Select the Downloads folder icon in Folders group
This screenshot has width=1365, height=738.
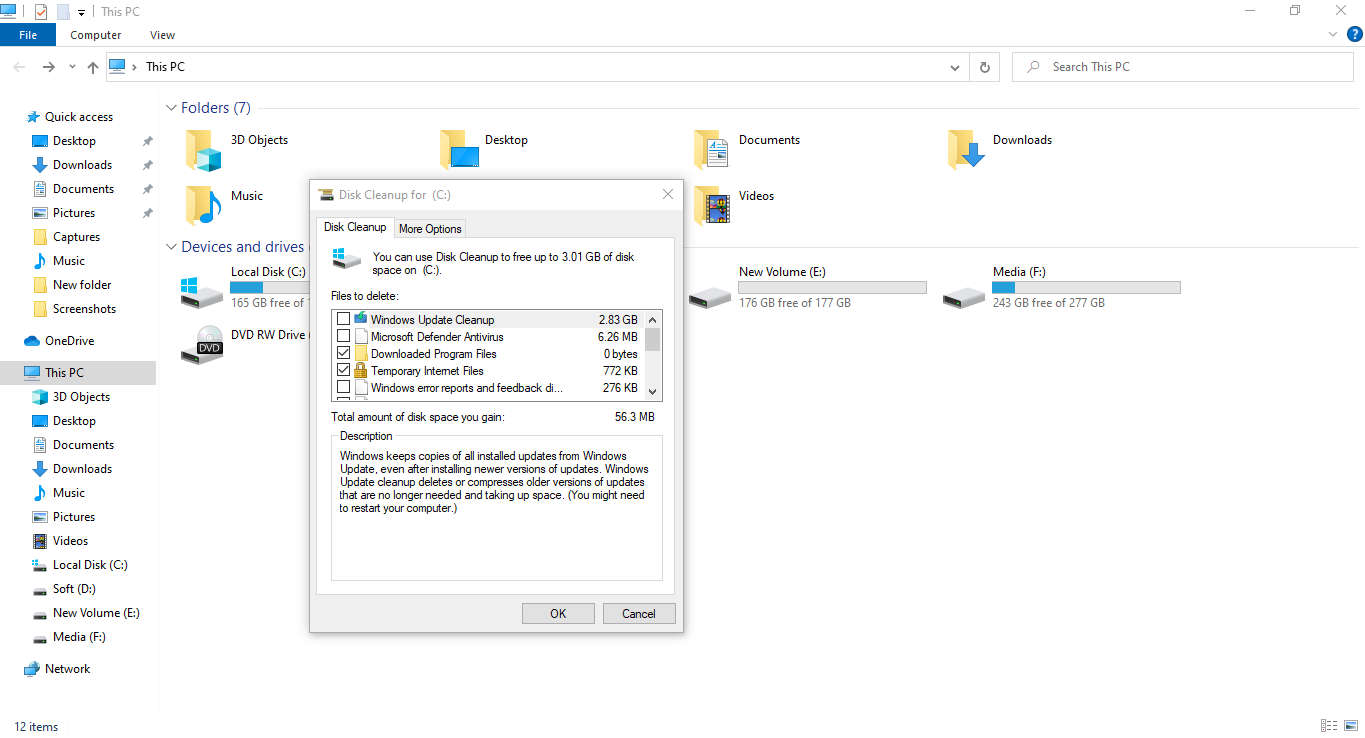click(967, 149)
